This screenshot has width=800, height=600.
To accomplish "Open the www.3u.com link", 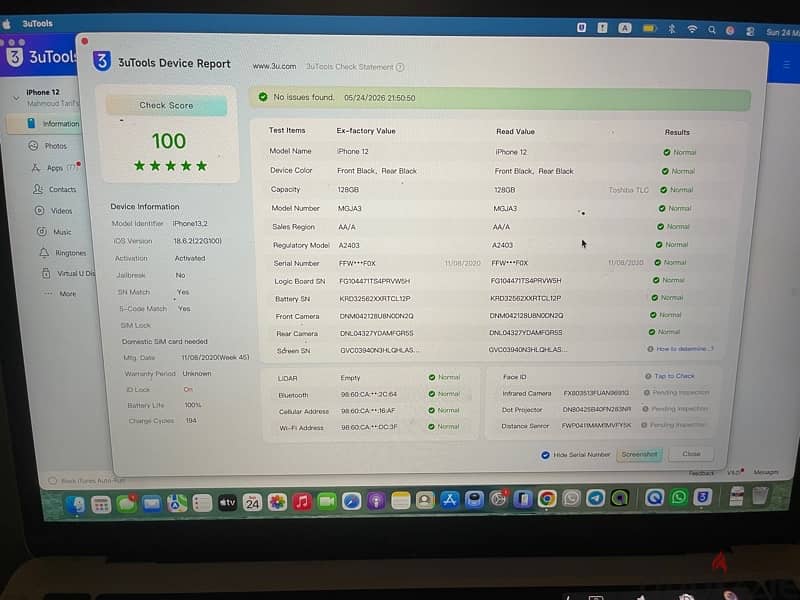I will (x=274, y=66).
